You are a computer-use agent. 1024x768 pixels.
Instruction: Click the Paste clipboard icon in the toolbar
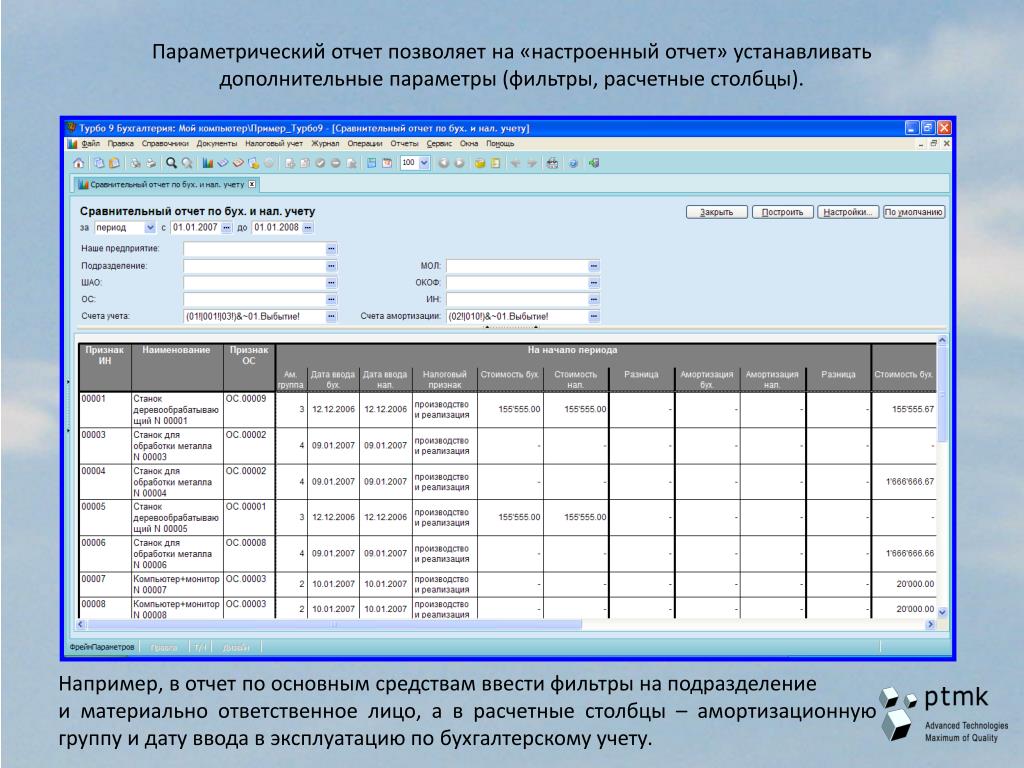click(114, 163)
